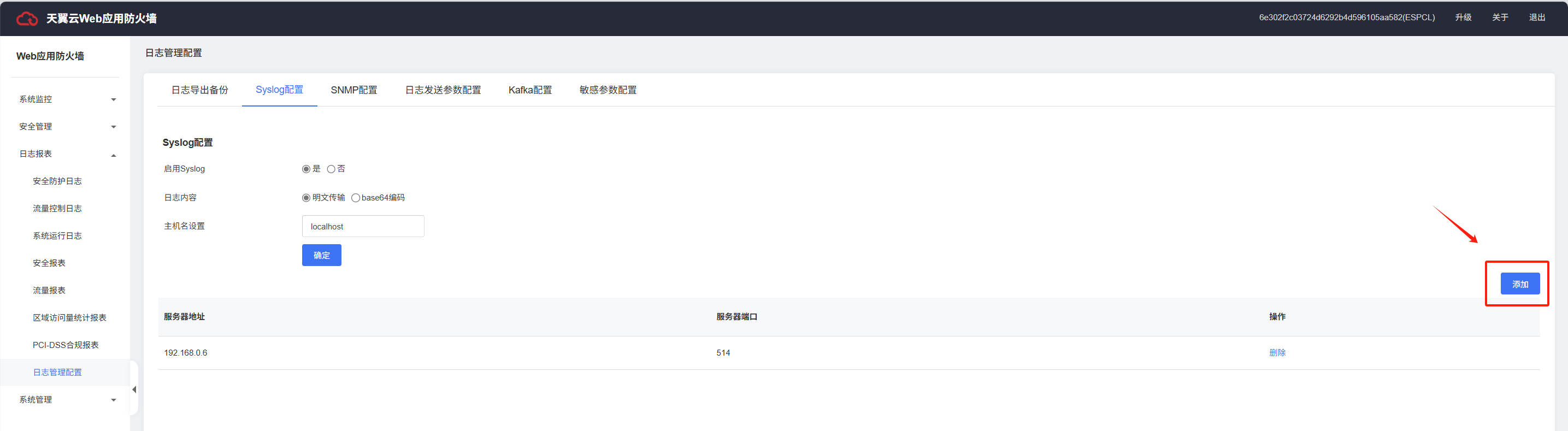Open the SNMP配置 tab
The height and width of the screenshot is (431, 1568).
coord(353,90)
